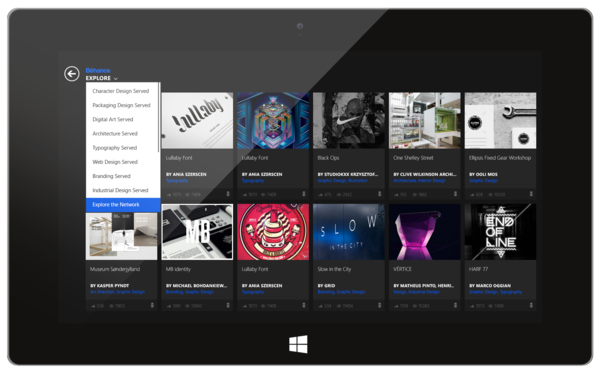This screenshot has height=373, width=600.
Task: Open the One Shelley Street interior thumbnail
Action: click(424, 121)
